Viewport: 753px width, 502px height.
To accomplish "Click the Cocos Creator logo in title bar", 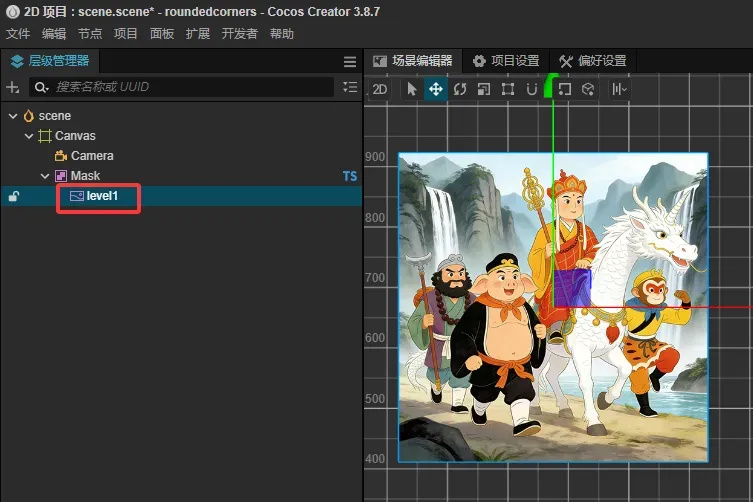I will (12, 12).
